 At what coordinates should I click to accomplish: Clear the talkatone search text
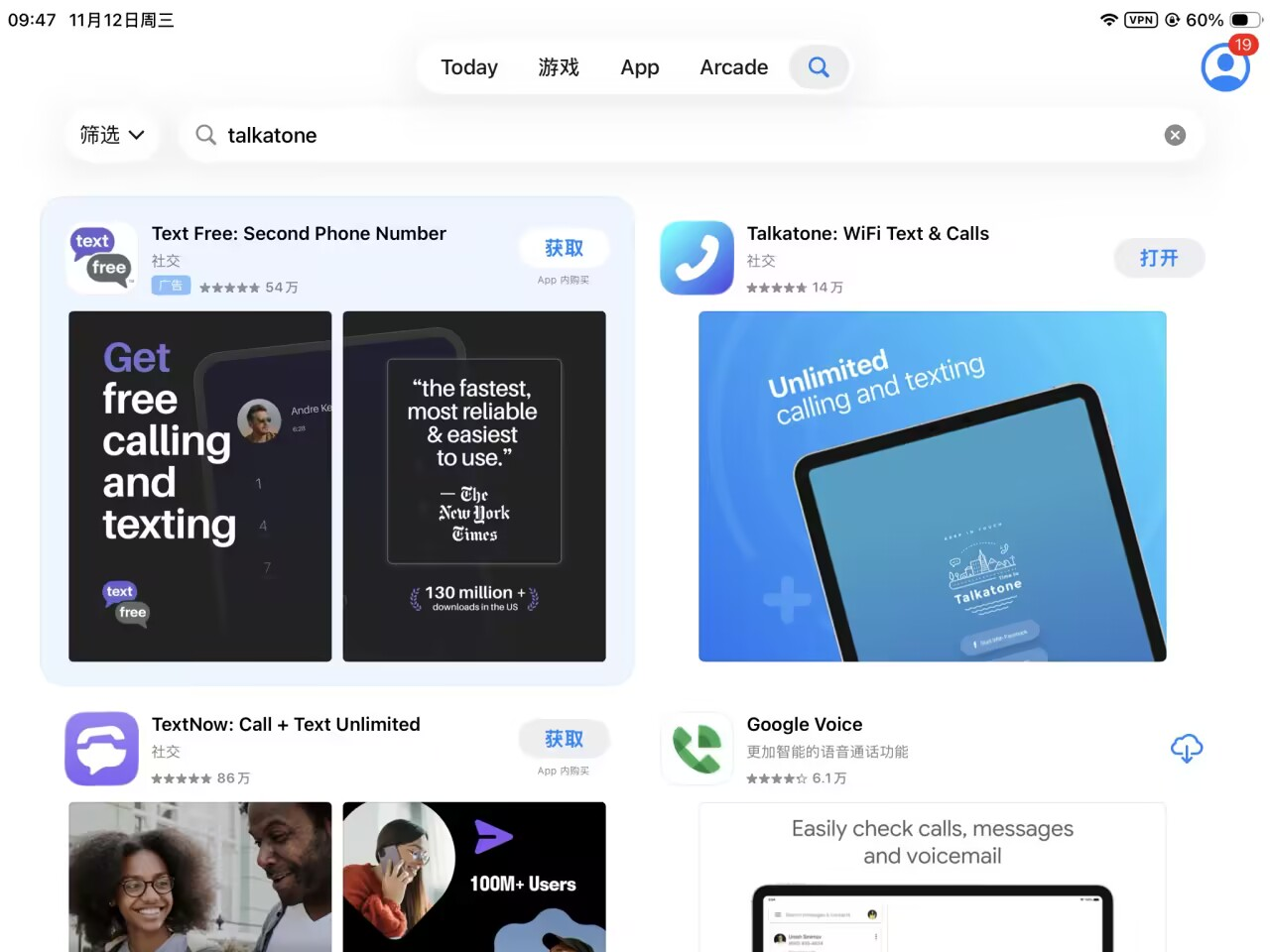pos(1175,135)
